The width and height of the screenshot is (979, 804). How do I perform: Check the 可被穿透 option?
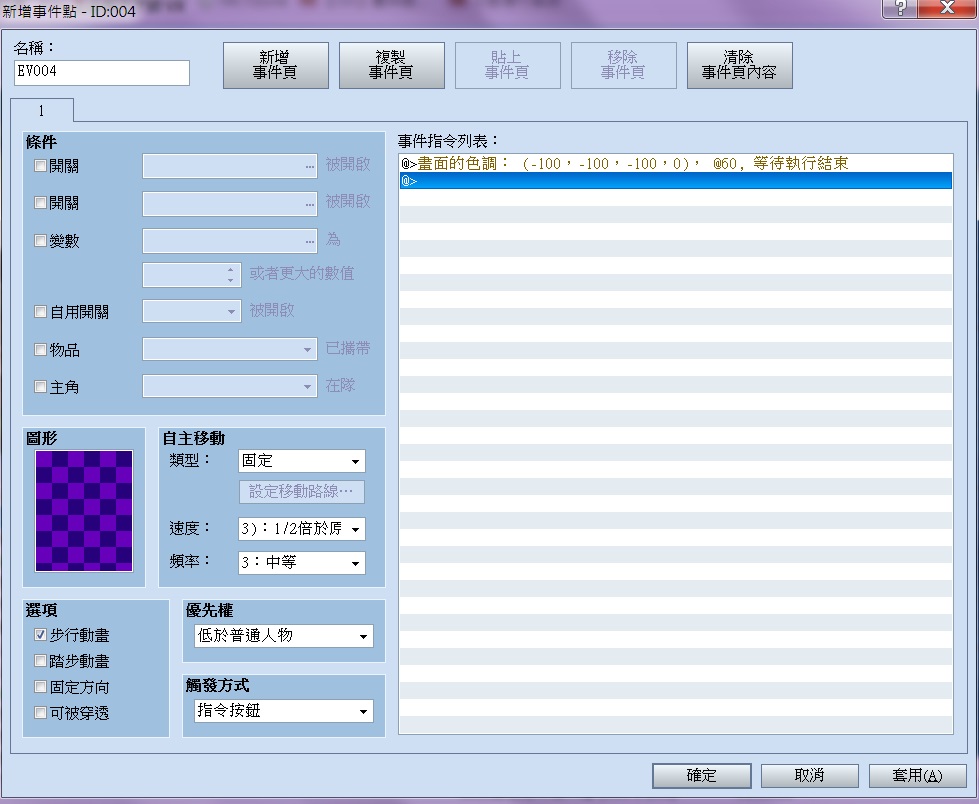click(x=41, y=712)
